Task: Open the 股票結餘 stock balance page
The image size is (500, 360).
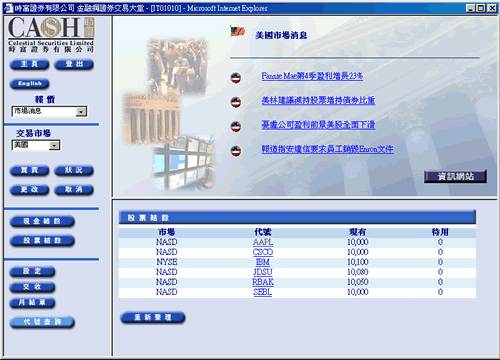Action: click(x=42, y=241)
